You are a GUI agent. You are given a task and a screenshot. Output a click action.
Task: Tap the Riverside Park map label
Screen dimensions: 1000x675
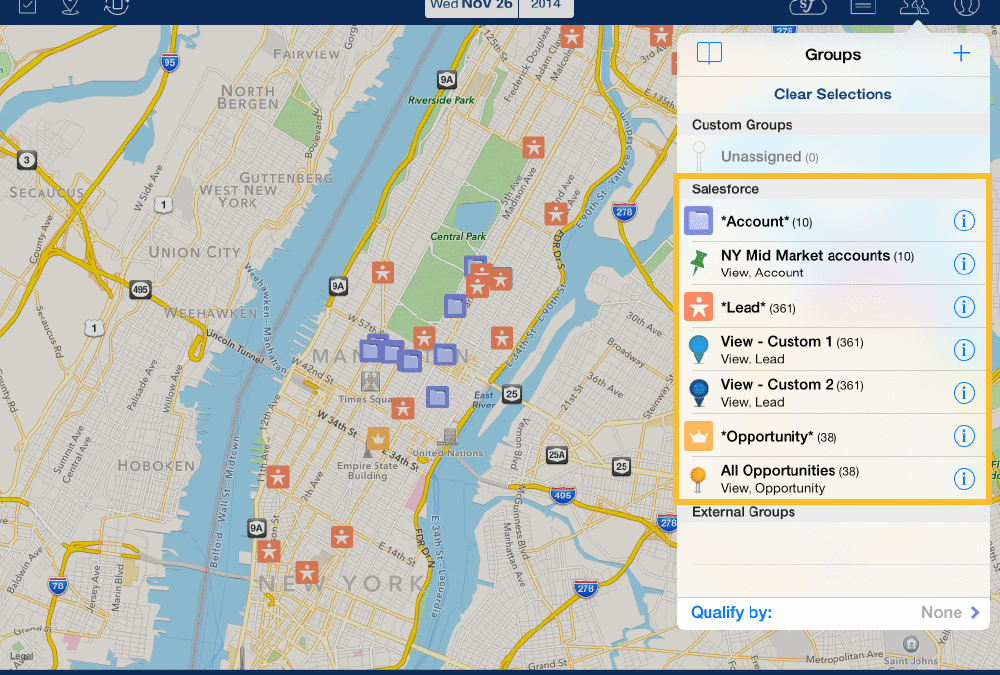point(441,100)
